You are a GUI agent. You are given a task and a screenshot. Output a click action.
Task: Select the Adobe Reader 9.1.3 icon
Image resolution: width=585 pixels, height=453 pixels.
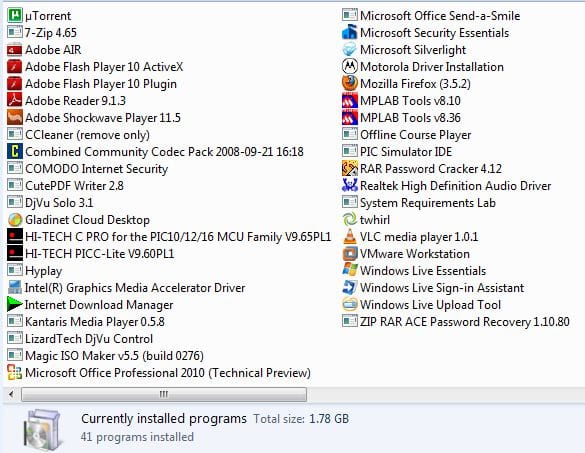[15, 101]
